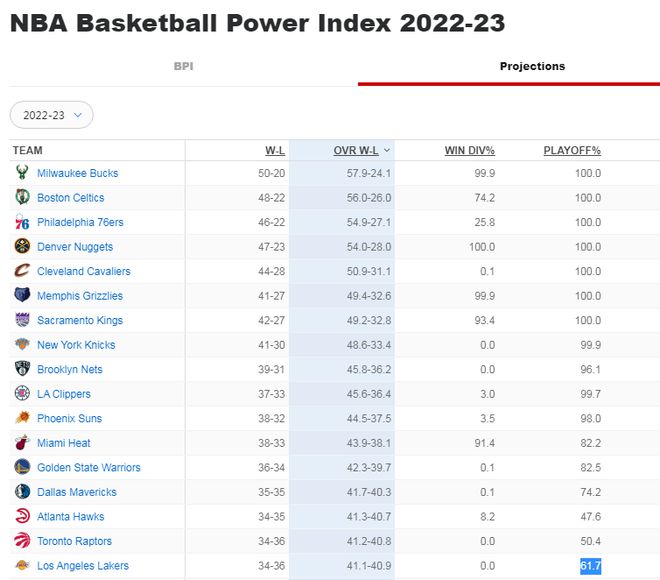Click the Denver Nuggets team logo
This screenshot has width=660, height=580.
[22, 246]
